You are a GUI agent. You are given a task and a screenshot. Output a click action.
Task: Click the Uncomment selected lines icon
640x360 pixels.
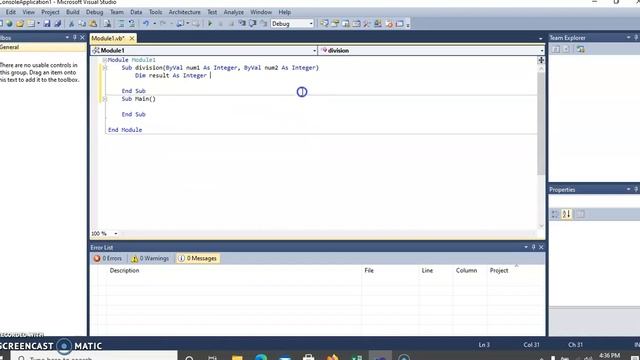[x=131, y=24]
